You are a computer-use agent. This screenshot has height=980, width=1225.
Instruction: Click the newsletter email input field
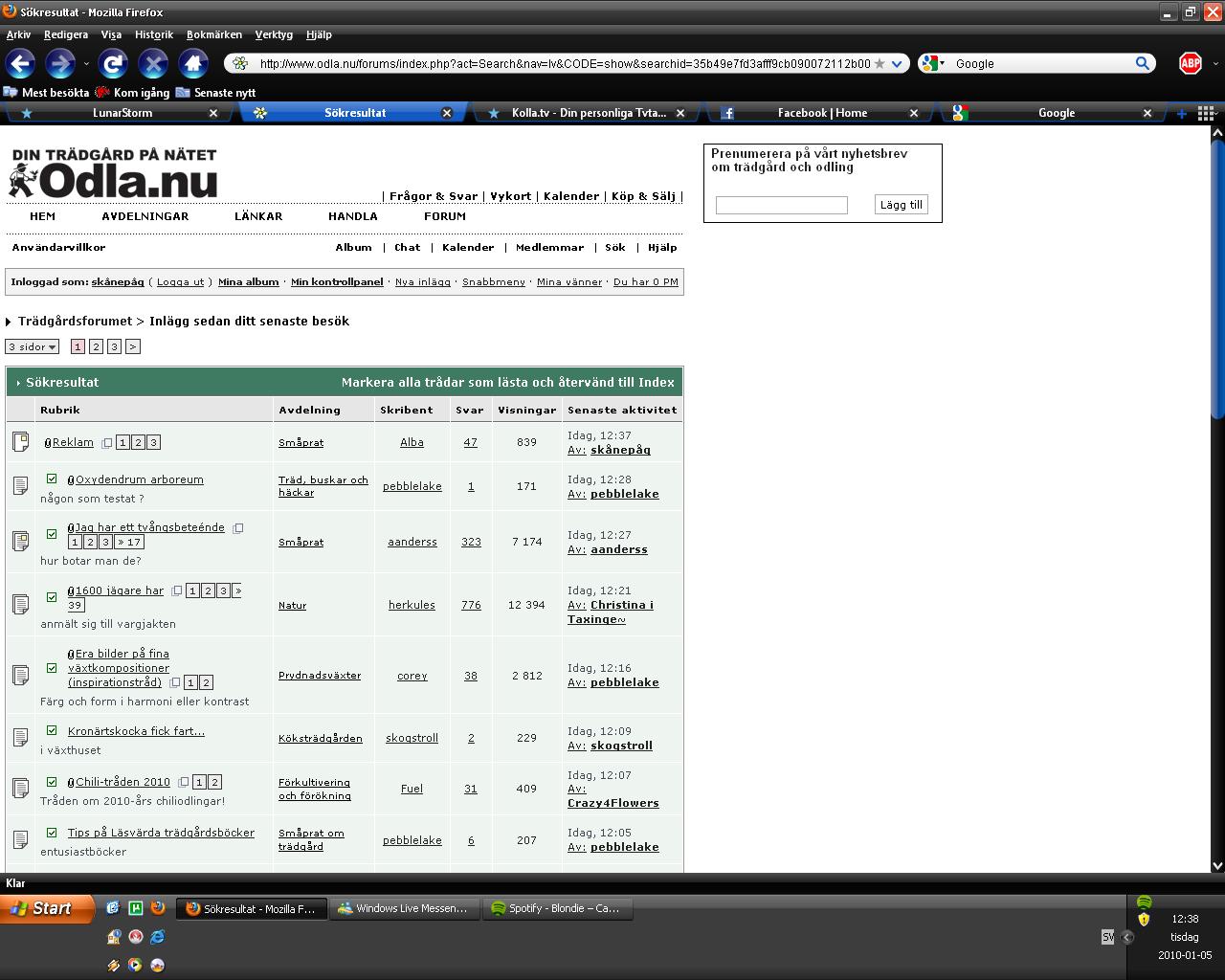click(781, 205)
